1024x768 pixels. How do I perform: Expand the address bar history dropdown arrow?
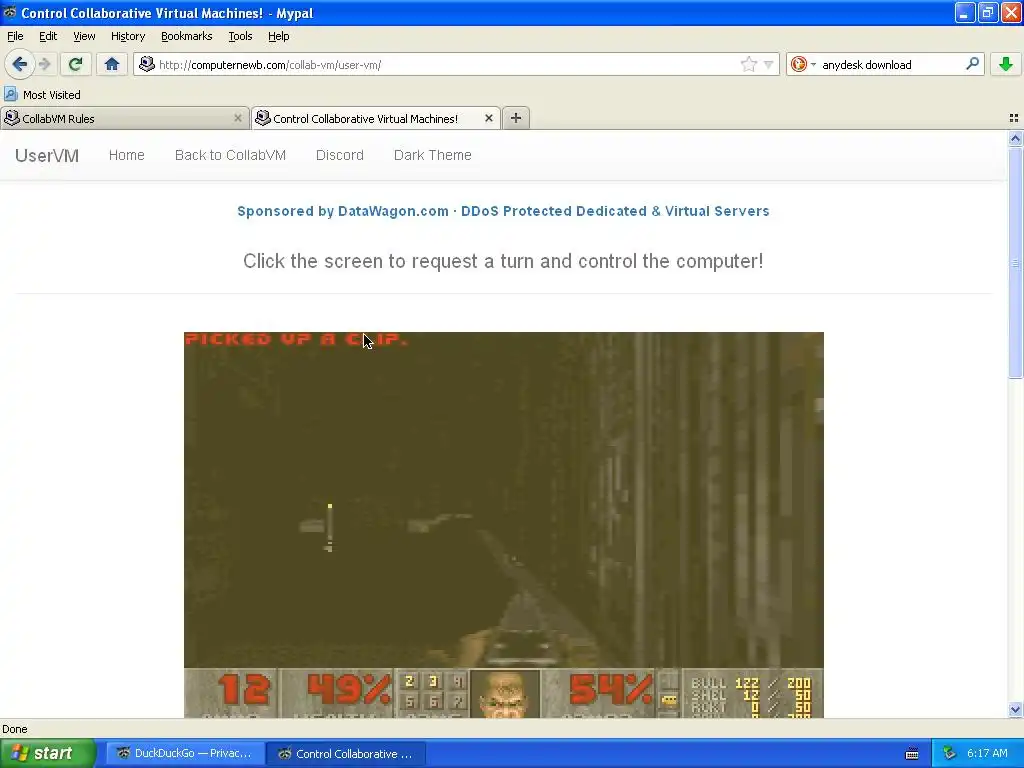(x=769, y=65)
